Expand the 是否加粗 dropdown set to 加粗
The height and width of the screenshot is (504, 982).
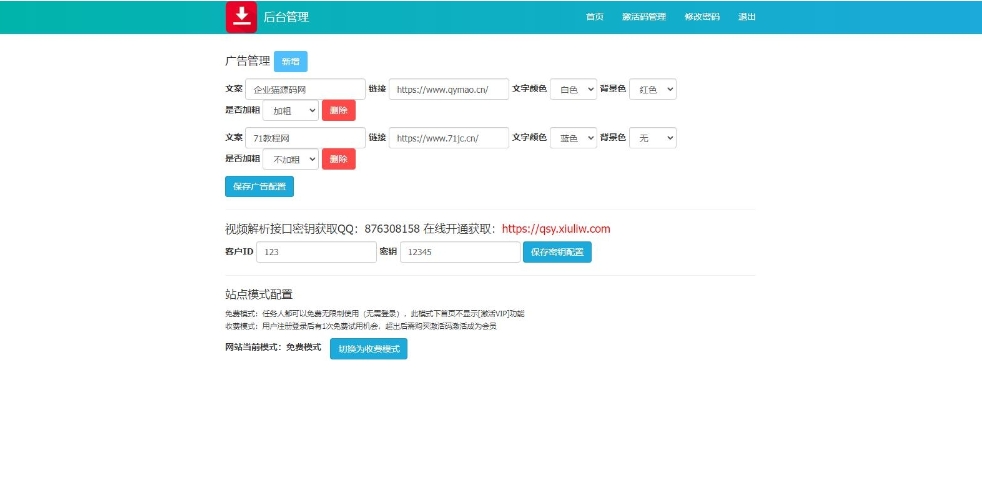tap(290, 110)
